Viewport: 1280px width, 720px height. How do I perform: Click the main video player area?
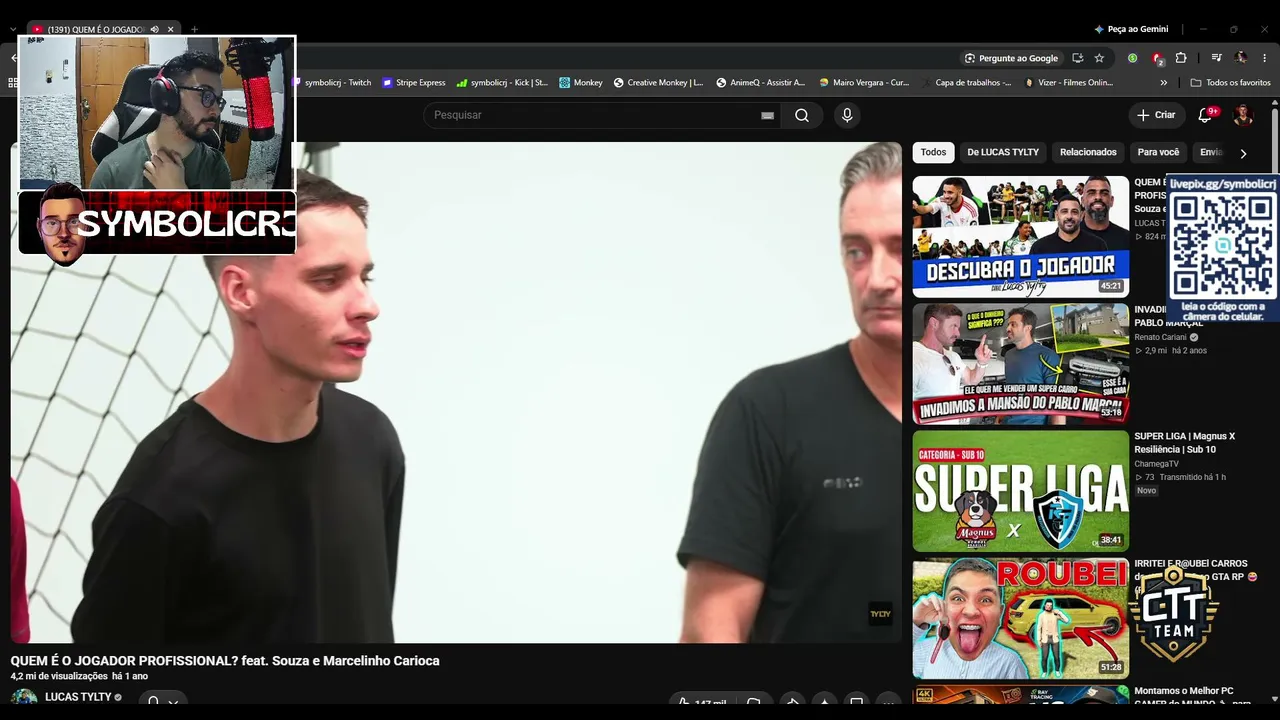coord(456,392)
